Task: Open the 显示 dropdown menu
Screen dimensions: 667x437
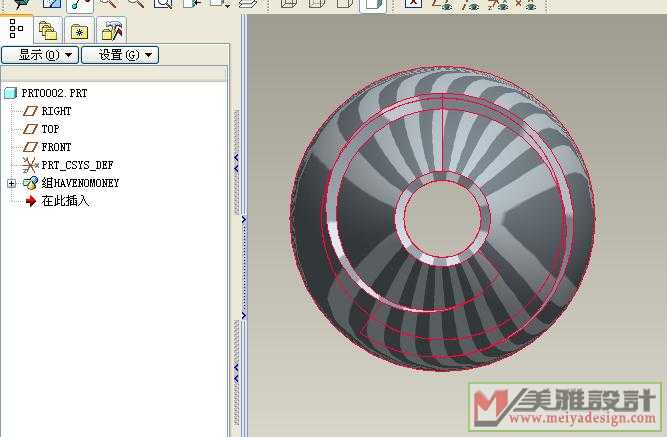Action: coord(40,55)
